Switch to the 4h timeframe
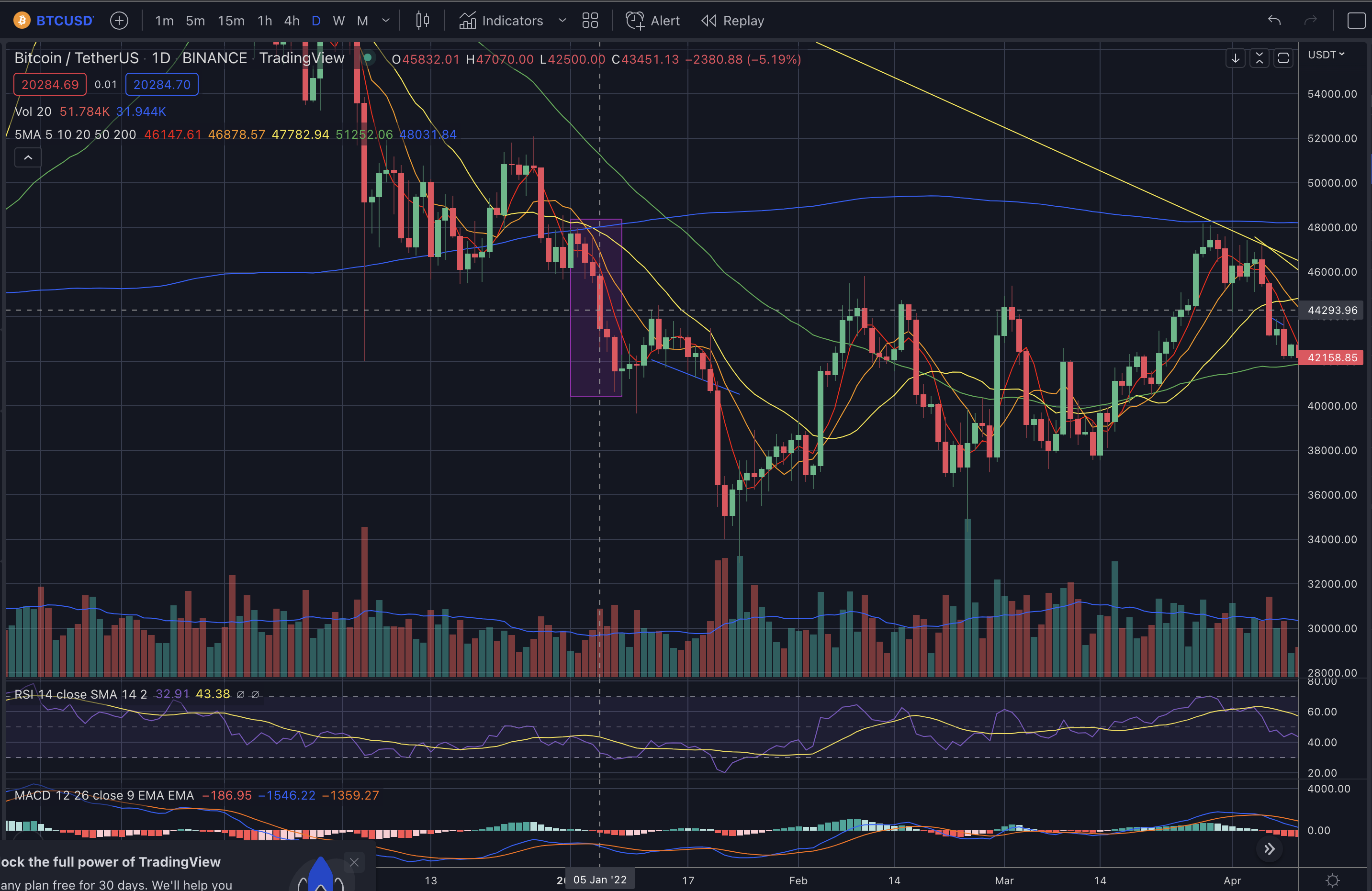1372x891 pixels. (292, 21)
